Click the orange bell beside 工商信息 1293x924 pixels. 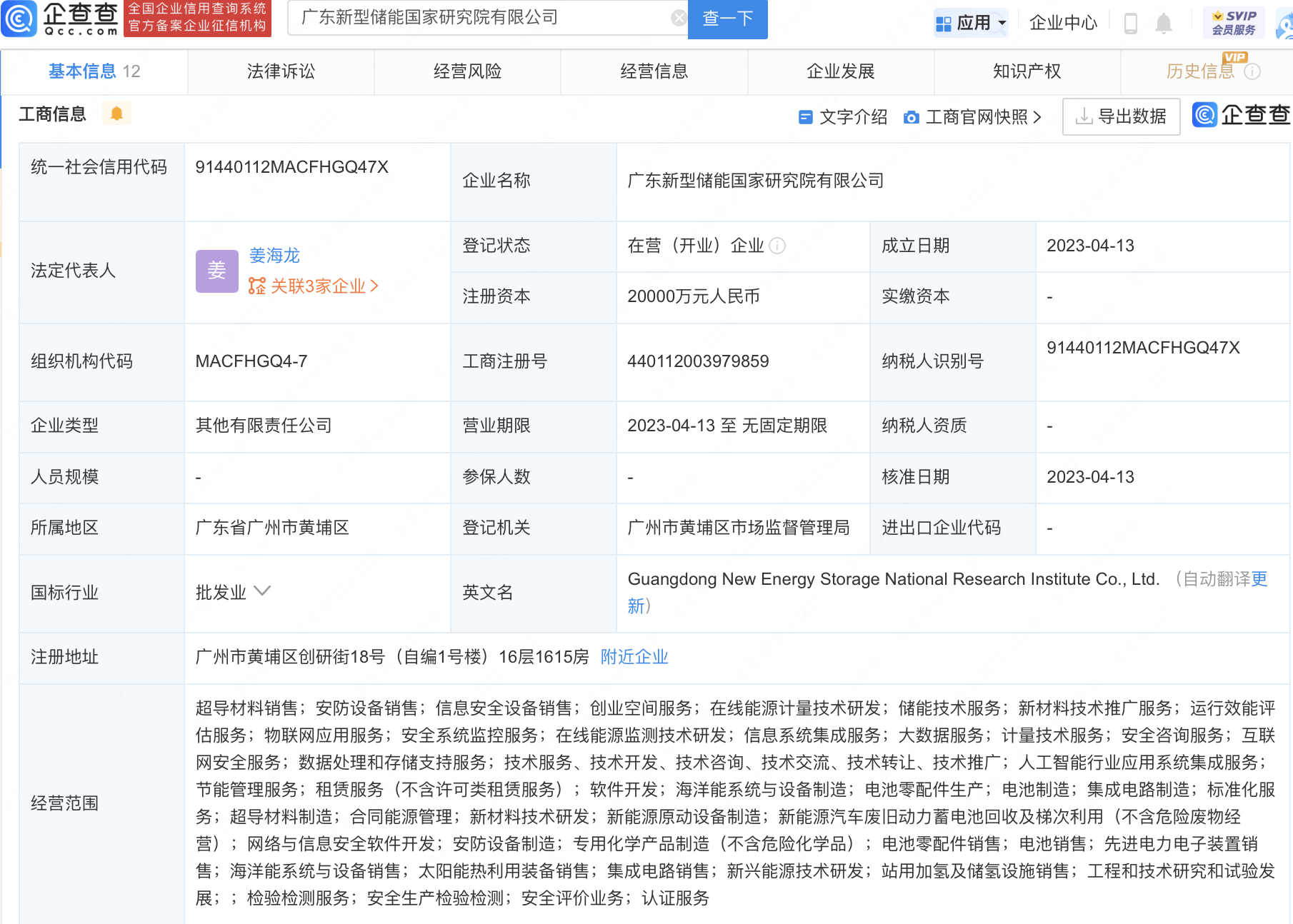coord(116,114)
